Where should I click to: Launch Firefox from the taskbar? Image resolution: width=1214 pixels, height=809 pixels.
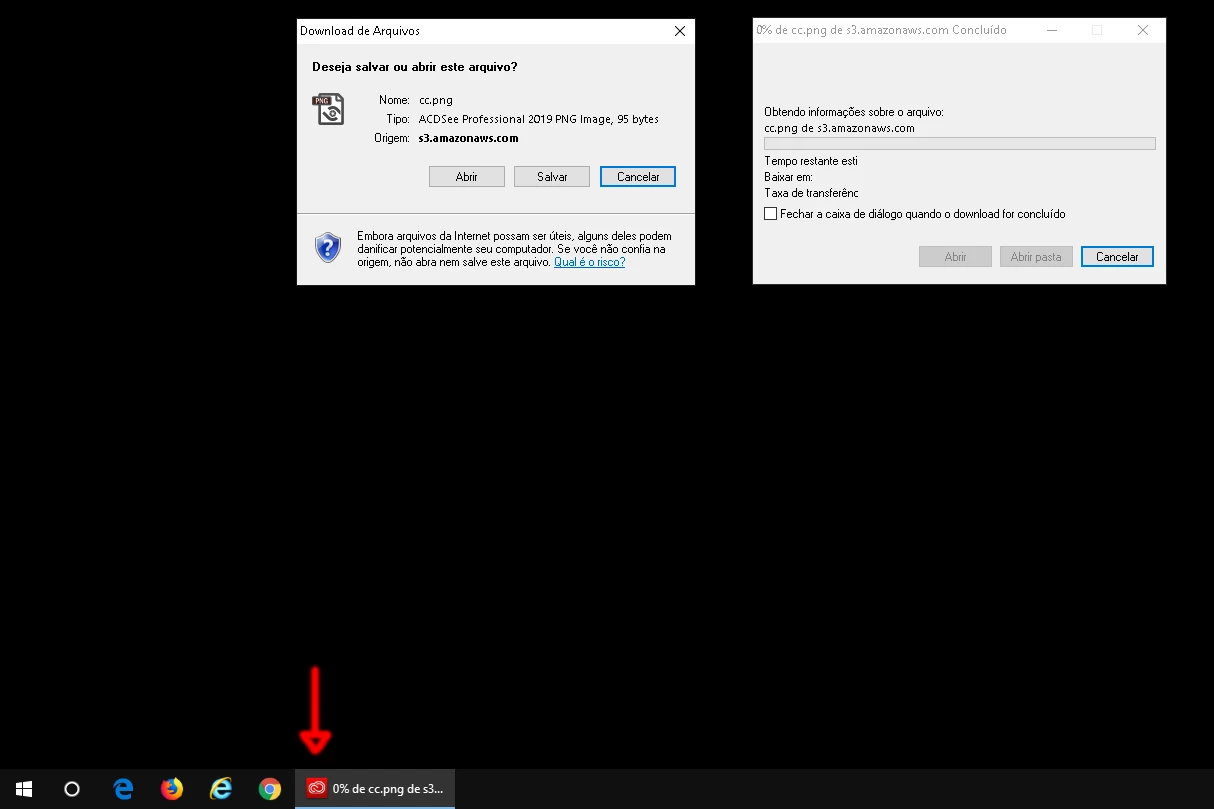coord(172,789)
